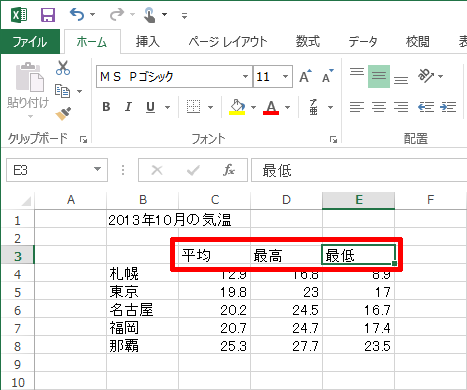Select cell with value 25.3
This screenshot has height=390, width=467.
pyautogui.click(x=215, y=346)
